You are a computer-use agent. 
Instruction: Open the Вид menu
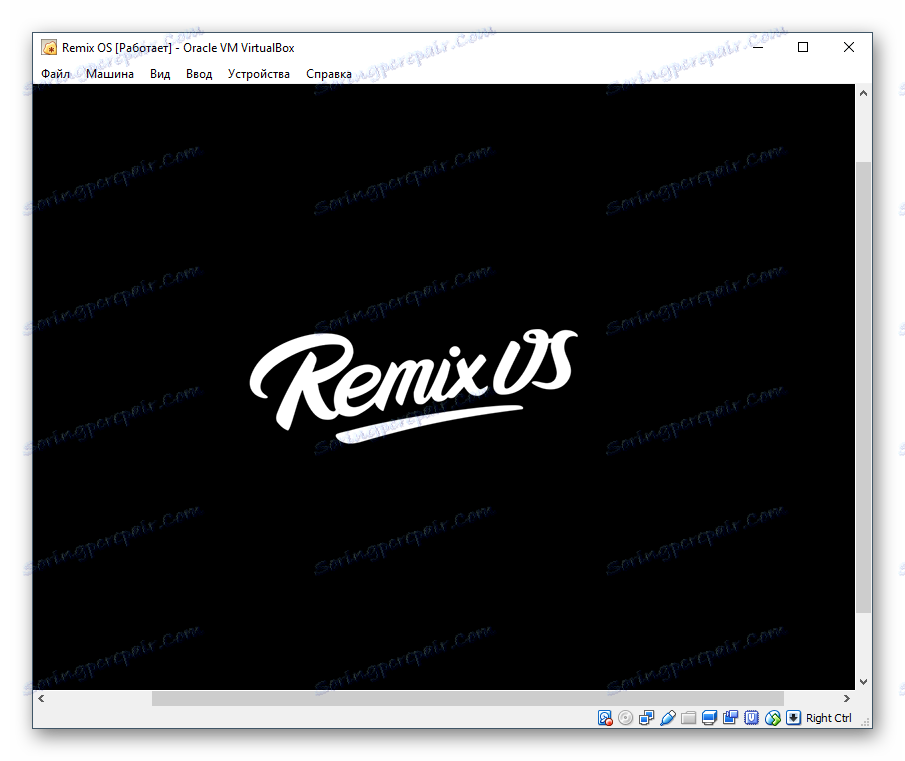(160, 74)
